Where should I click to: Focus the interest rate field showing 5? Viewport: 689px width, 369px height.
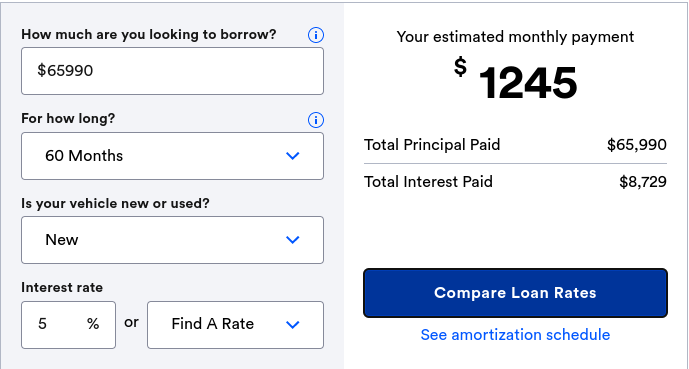click(x=69, y=325)
